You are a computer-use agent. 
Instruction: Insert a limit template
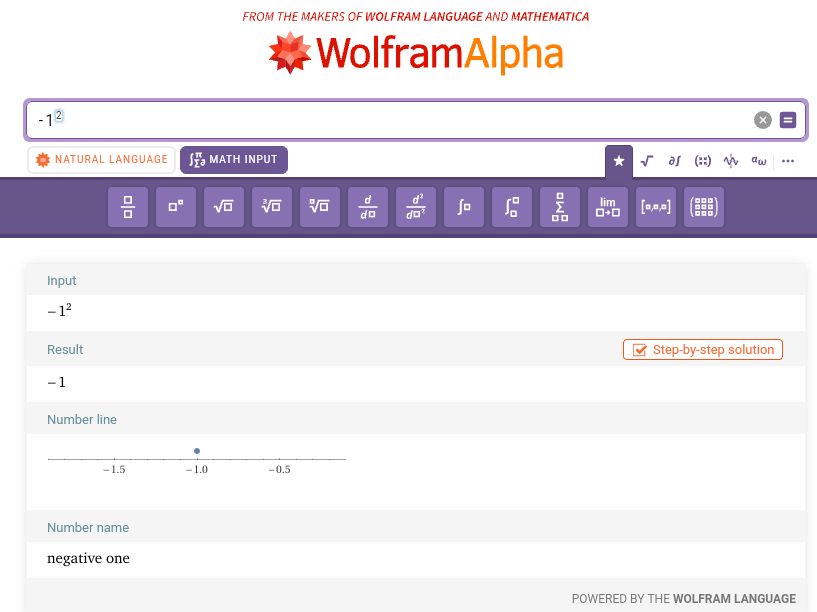tap(608, 207)
